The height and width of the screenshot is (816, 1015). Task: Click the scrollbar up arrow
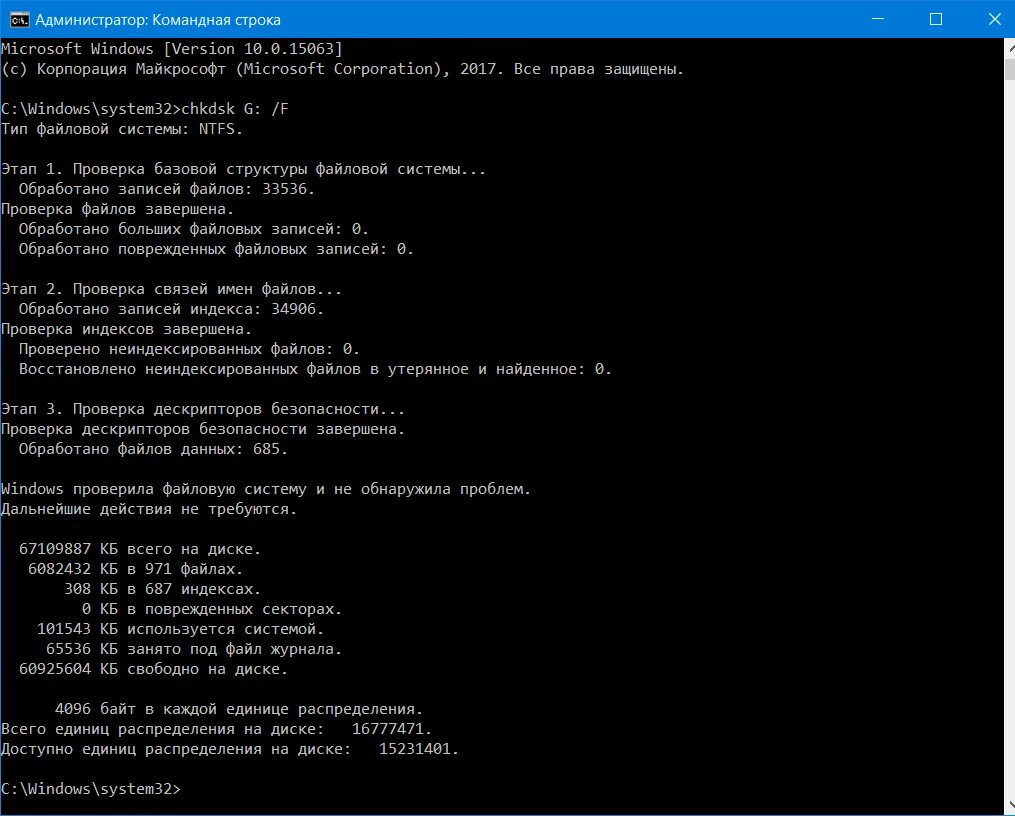pos(1010,47)
